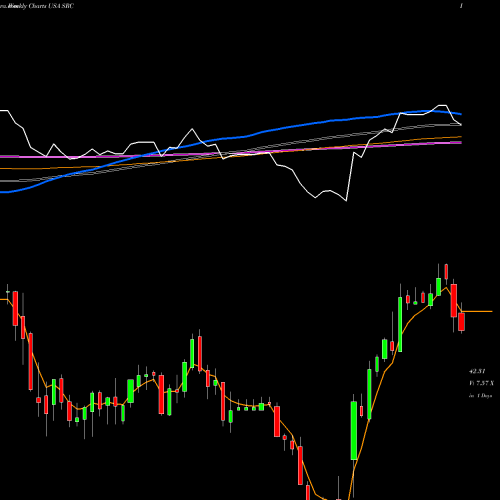Click the price value 42.51 on the right
This screenshot has width=500, height=500.
pyautogui.click(x=477, y=371)
